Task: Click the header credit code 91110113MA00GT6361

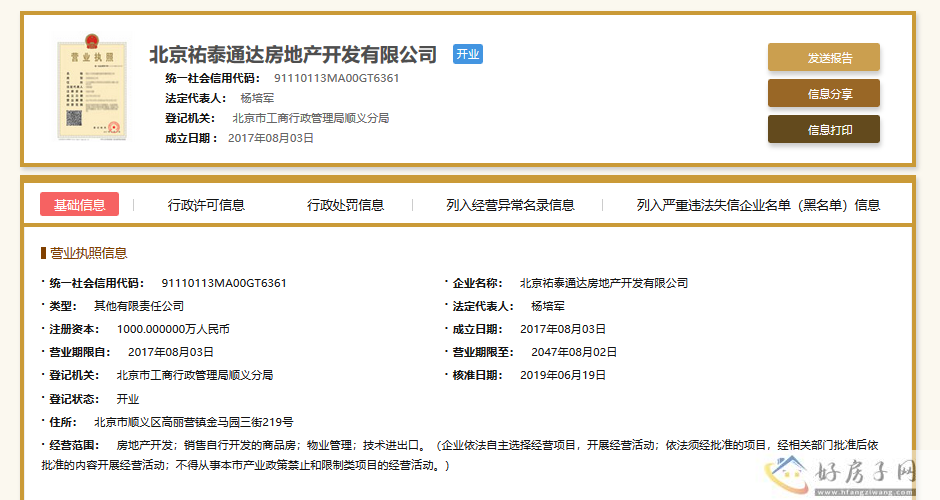Action: [336, 78]
